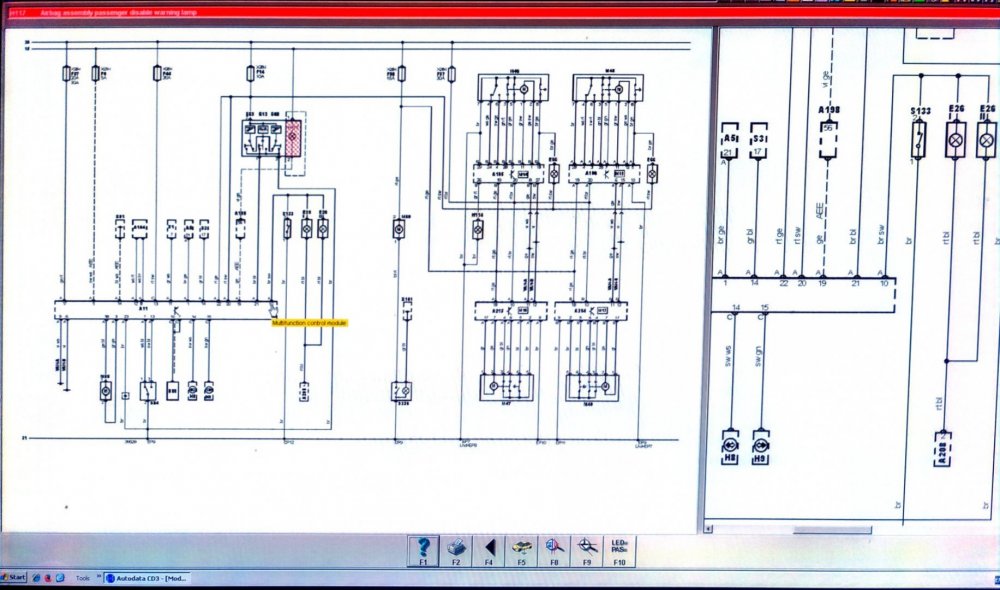Click the S133 switch symbol
This screenshot has height=590, width=1000.
pyautogui.click(x=917, y=140)
